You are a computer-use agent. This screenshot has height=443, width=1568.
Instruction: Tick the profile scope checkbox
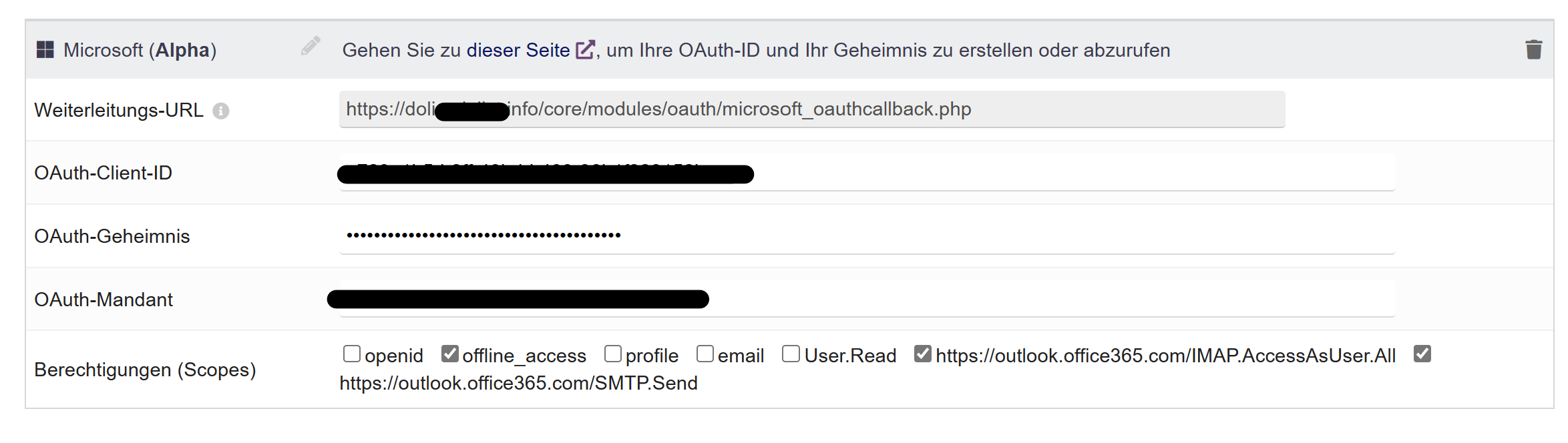[x=613, y=354]
